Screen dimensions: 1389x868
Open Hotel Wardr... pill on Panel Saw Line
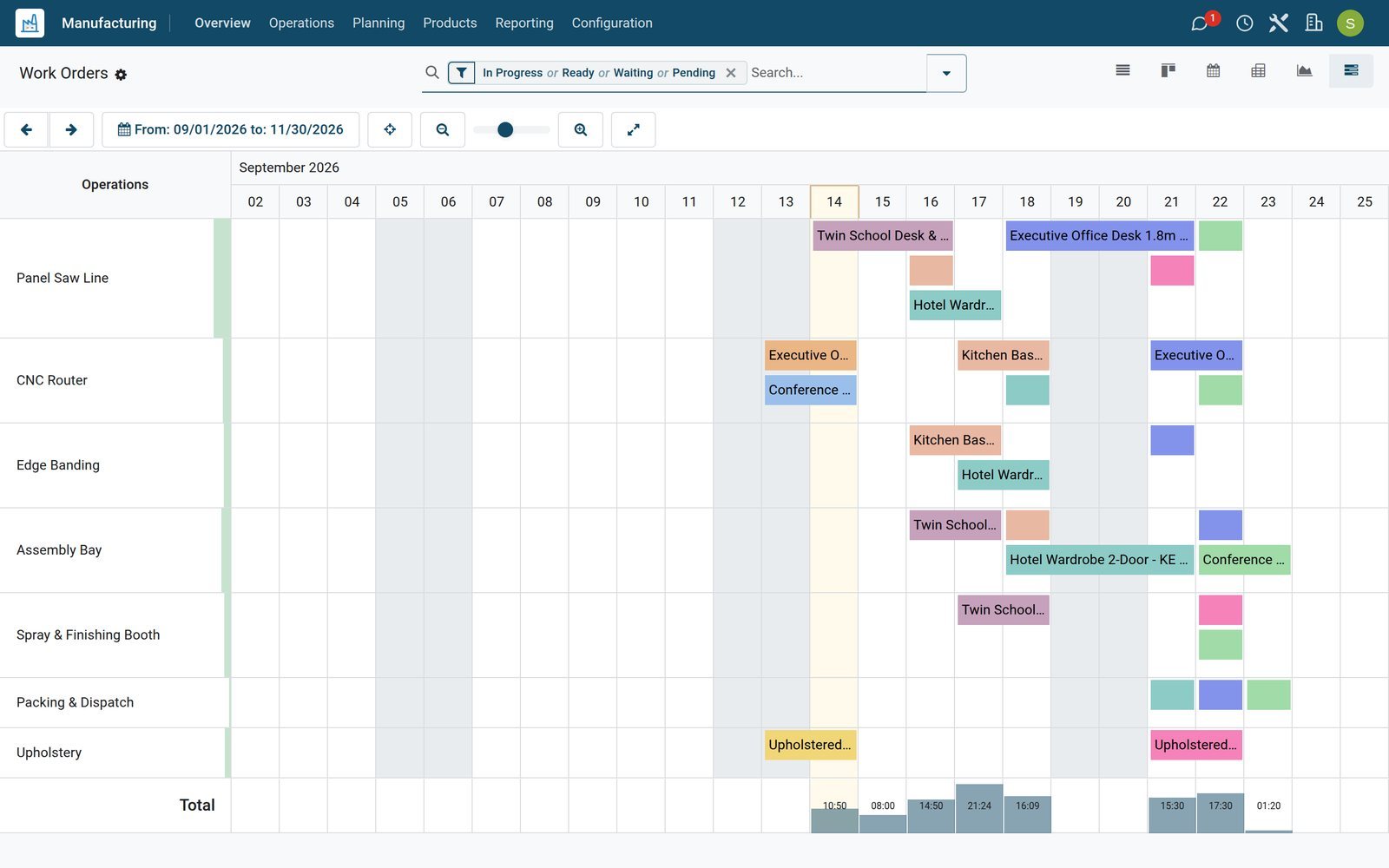(955, 305)
